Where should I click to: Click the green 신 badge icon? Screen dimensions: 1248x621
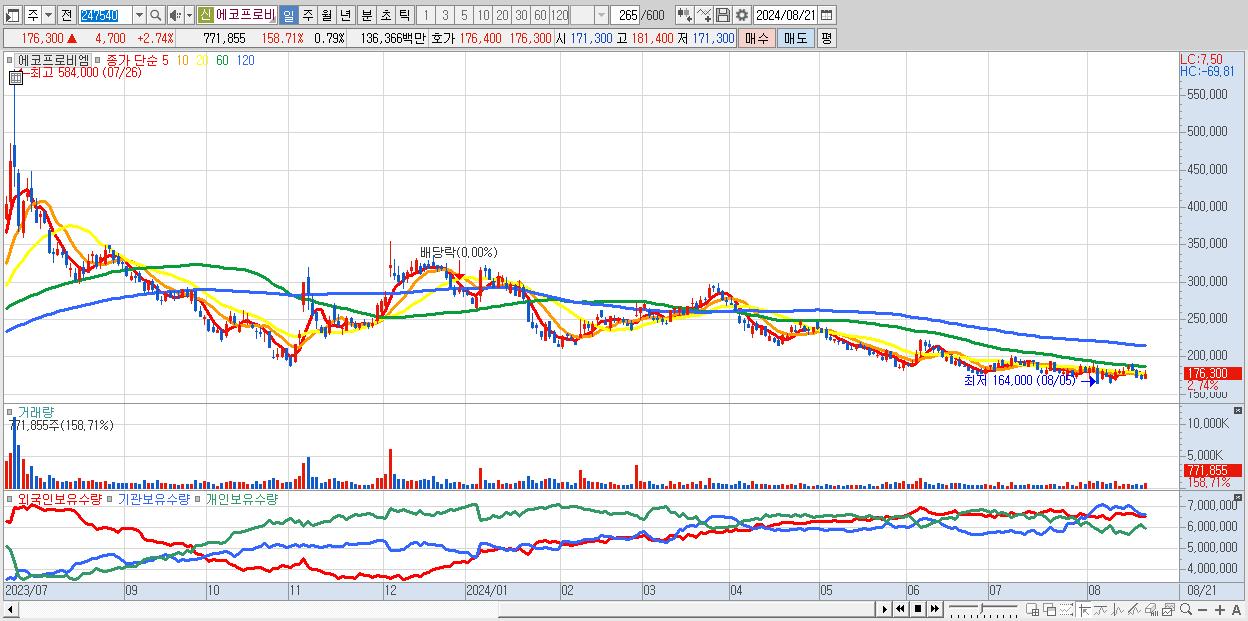(205, 15)
